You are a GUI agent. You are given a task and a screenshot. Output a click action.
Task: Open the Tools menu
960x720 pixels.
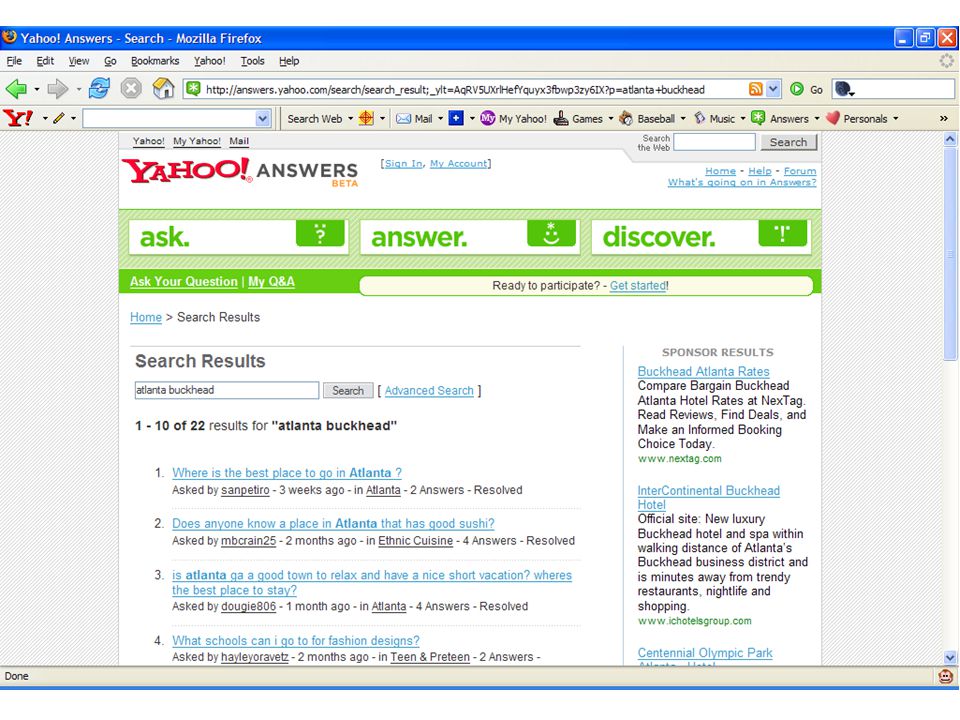252,61
